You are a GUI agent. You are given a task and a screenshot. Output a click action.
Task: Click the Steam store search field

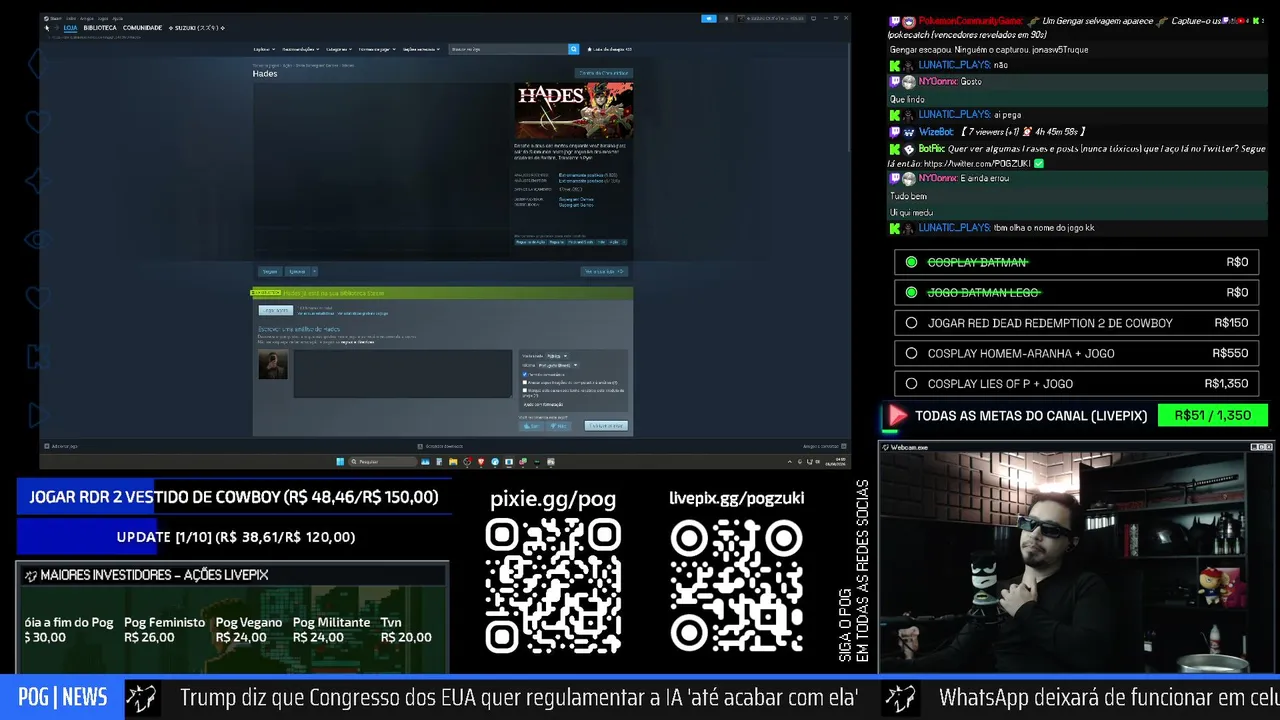[x=508, y=49]
